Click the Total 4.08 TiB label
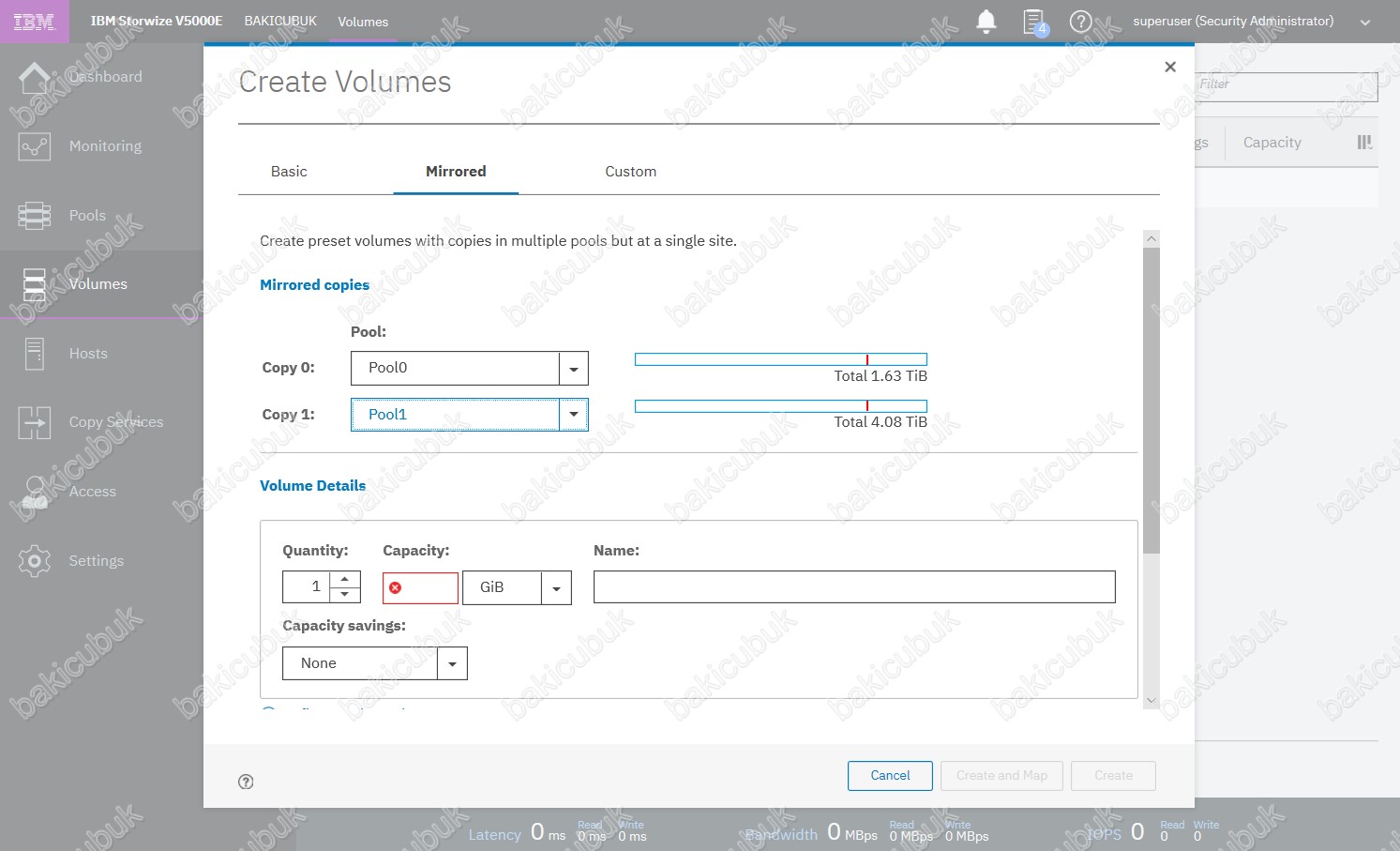Screen dimensions: 1400x851 [x=881, y=422]
